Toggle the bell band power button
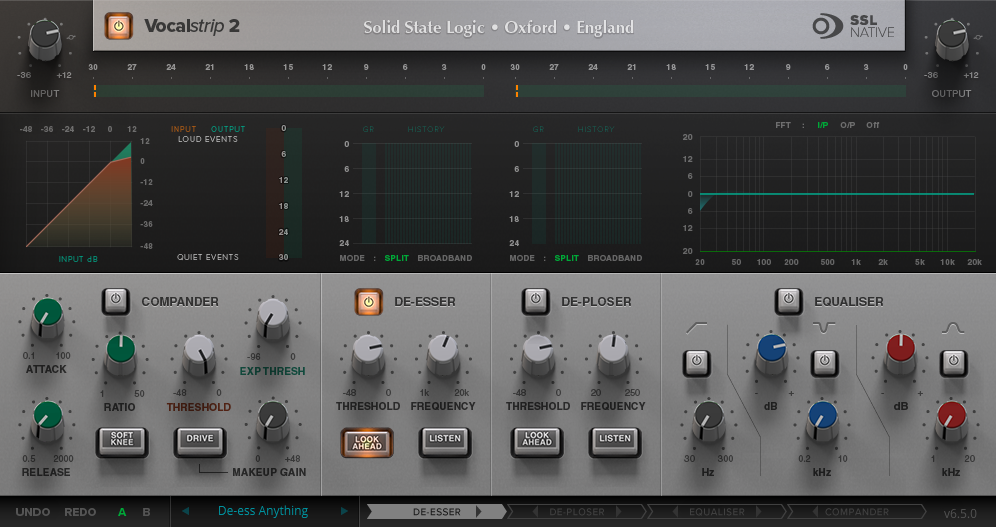The width and height of the screenshot is (996, 527). click(953, 363)
